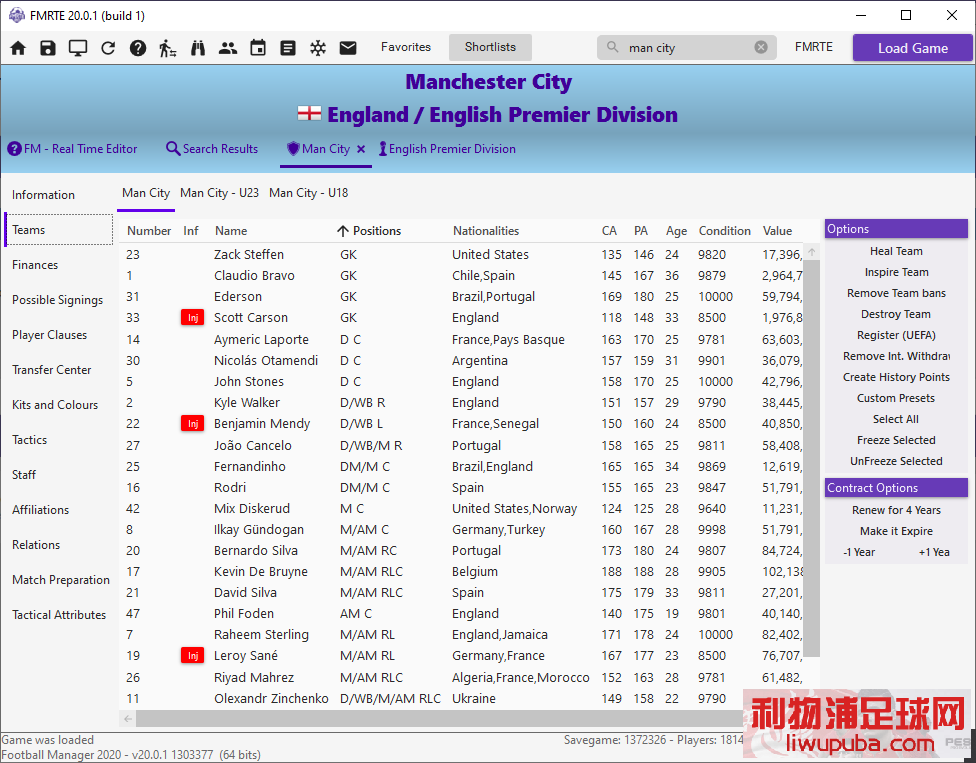Screen dimensions: 976x763
Task: Open the Shortlists tab
Action: click(x=490, y=47)
